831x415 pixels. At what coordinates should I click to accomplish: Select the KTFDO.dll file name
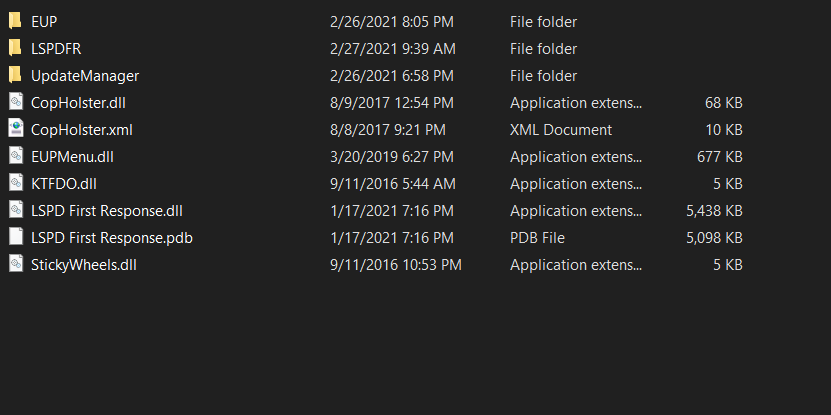click(x=64, y=184)
